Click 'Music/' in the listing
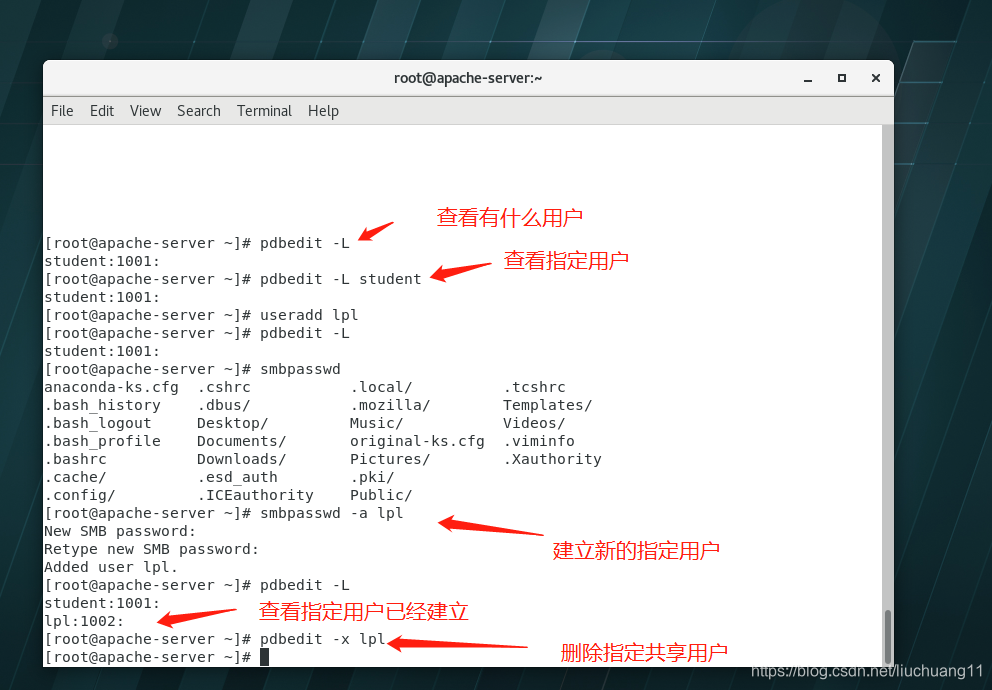Image resolution: width=992 pixels, height=690 pixels. tap(376, 423)
